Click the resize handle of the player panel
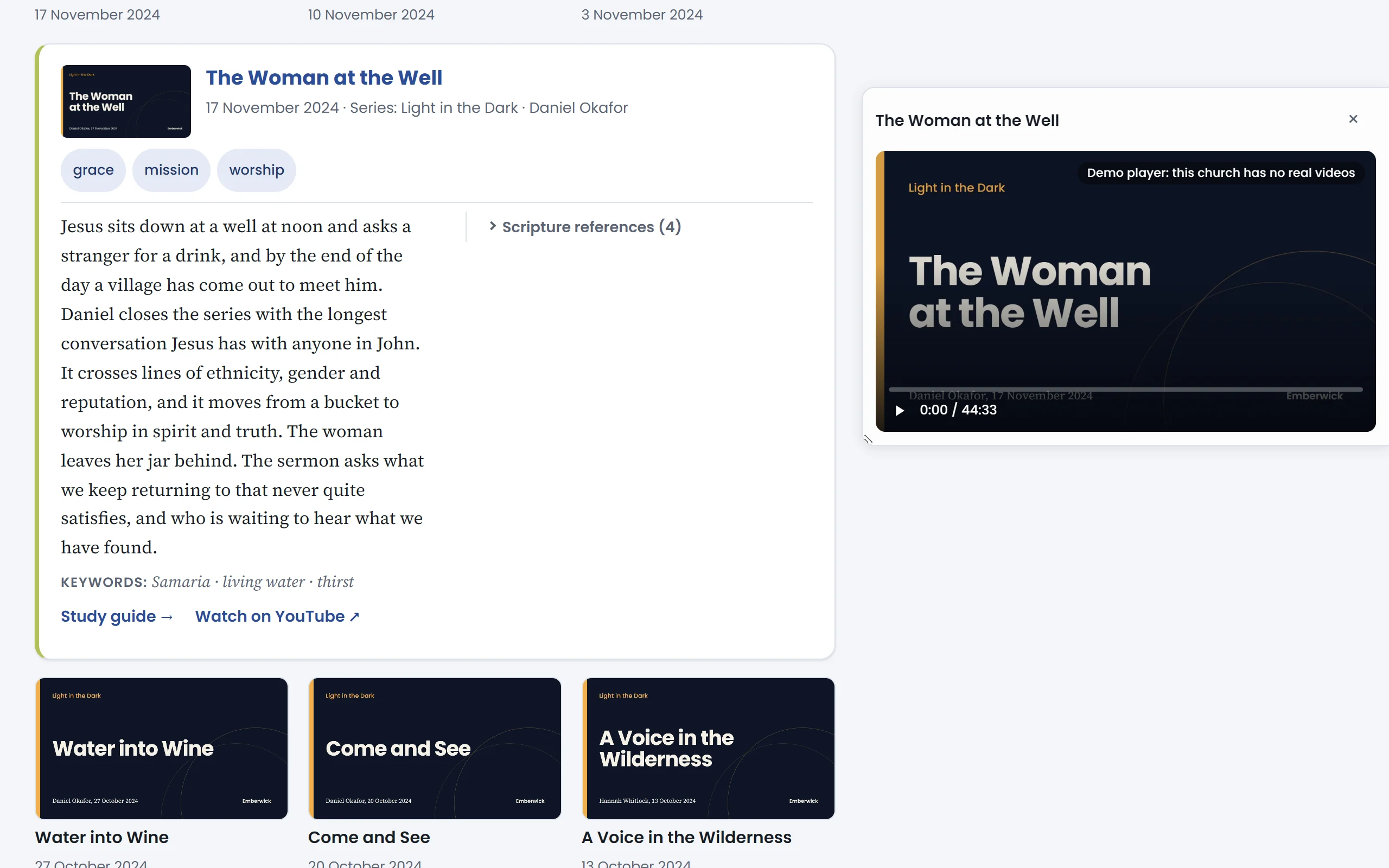 pos(869,439)
